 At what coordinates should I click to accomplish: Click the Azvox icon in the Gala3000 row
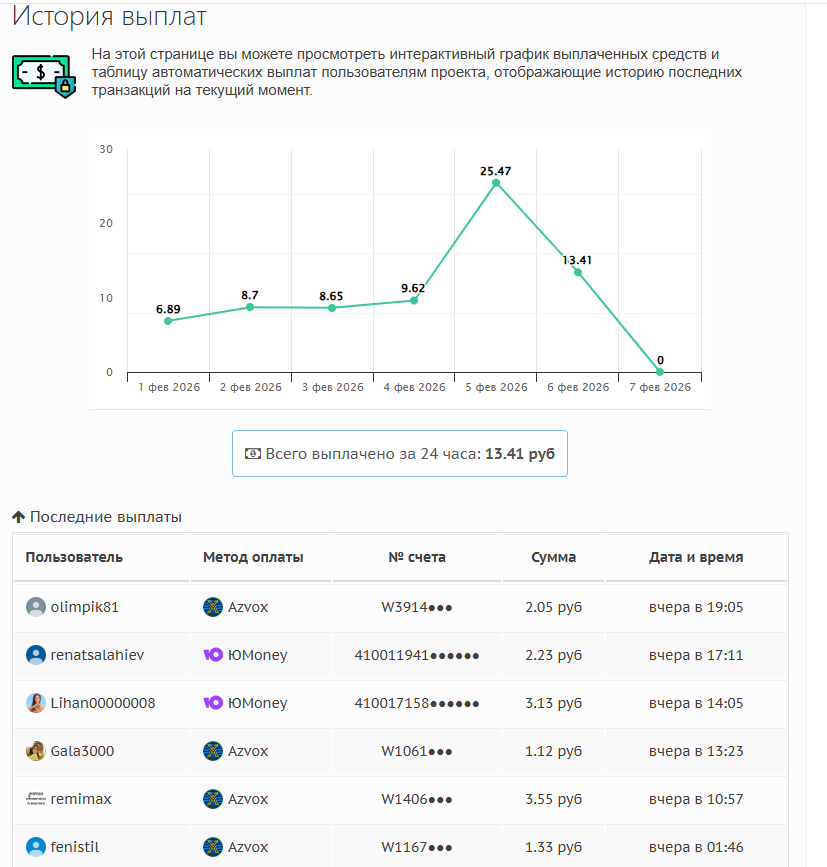[x=213, y=751]
